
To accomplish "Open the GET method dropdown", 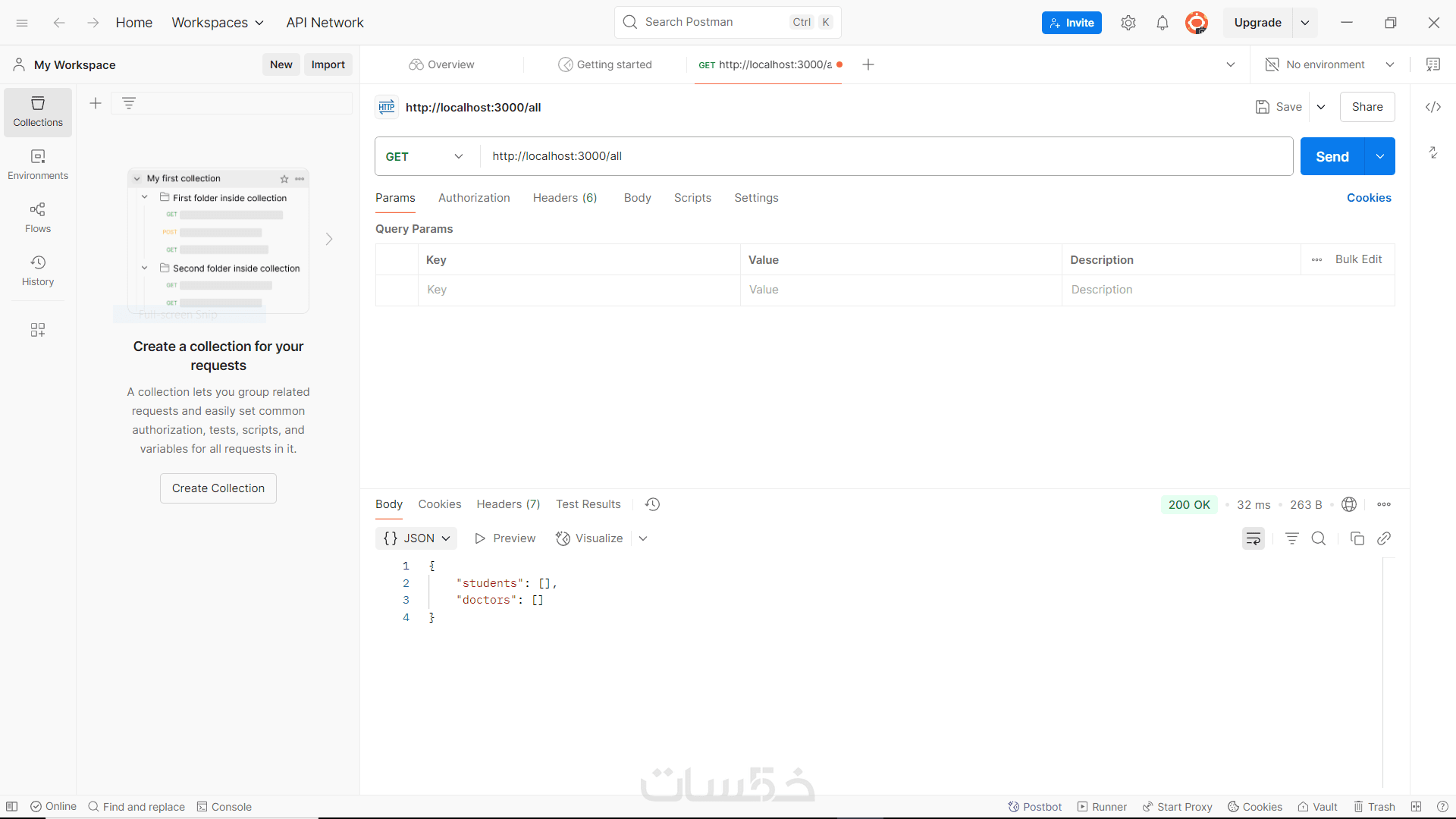I will [425, 156].
